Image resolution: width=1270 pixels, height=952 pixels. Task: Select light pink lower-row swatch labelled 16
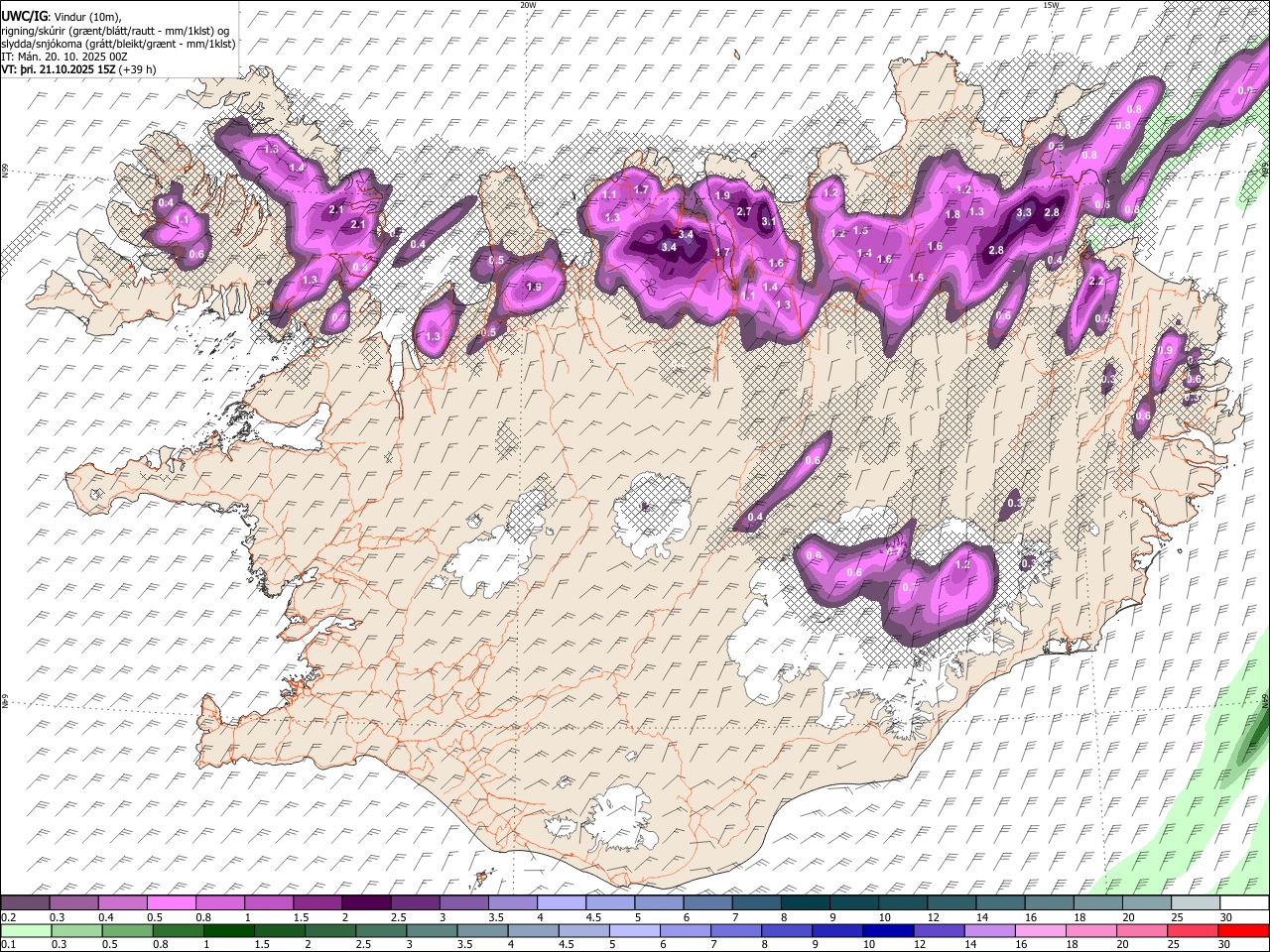point(1041,930)
